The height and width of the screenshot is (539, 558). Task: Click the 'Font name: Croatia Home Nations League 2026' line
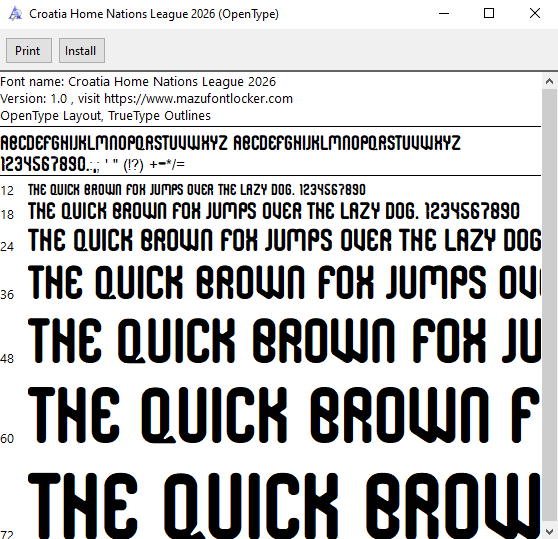click(138, 82)
